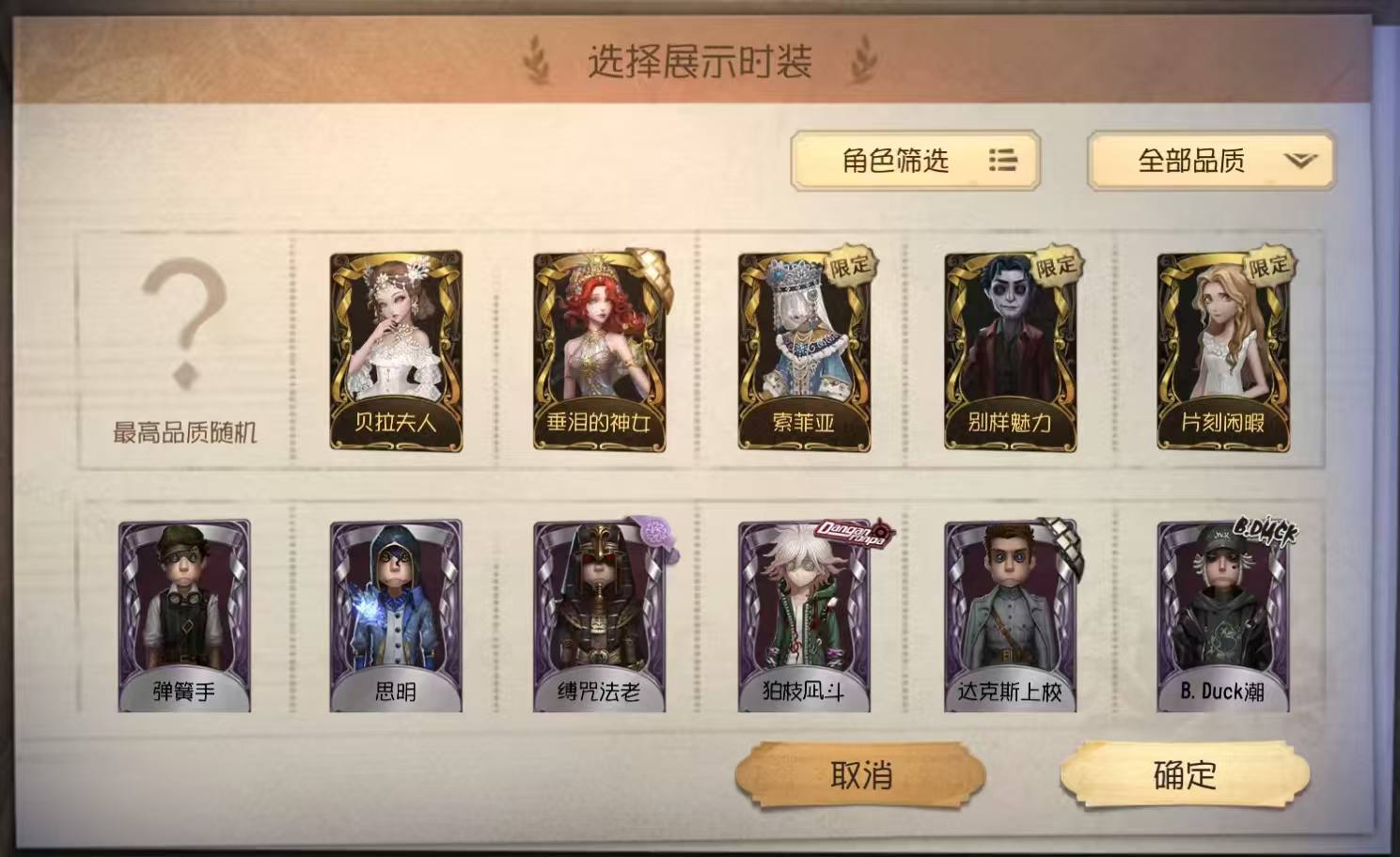Select the 狛枝凪斗 Danganronpa costume card

[x=804, y=616]
